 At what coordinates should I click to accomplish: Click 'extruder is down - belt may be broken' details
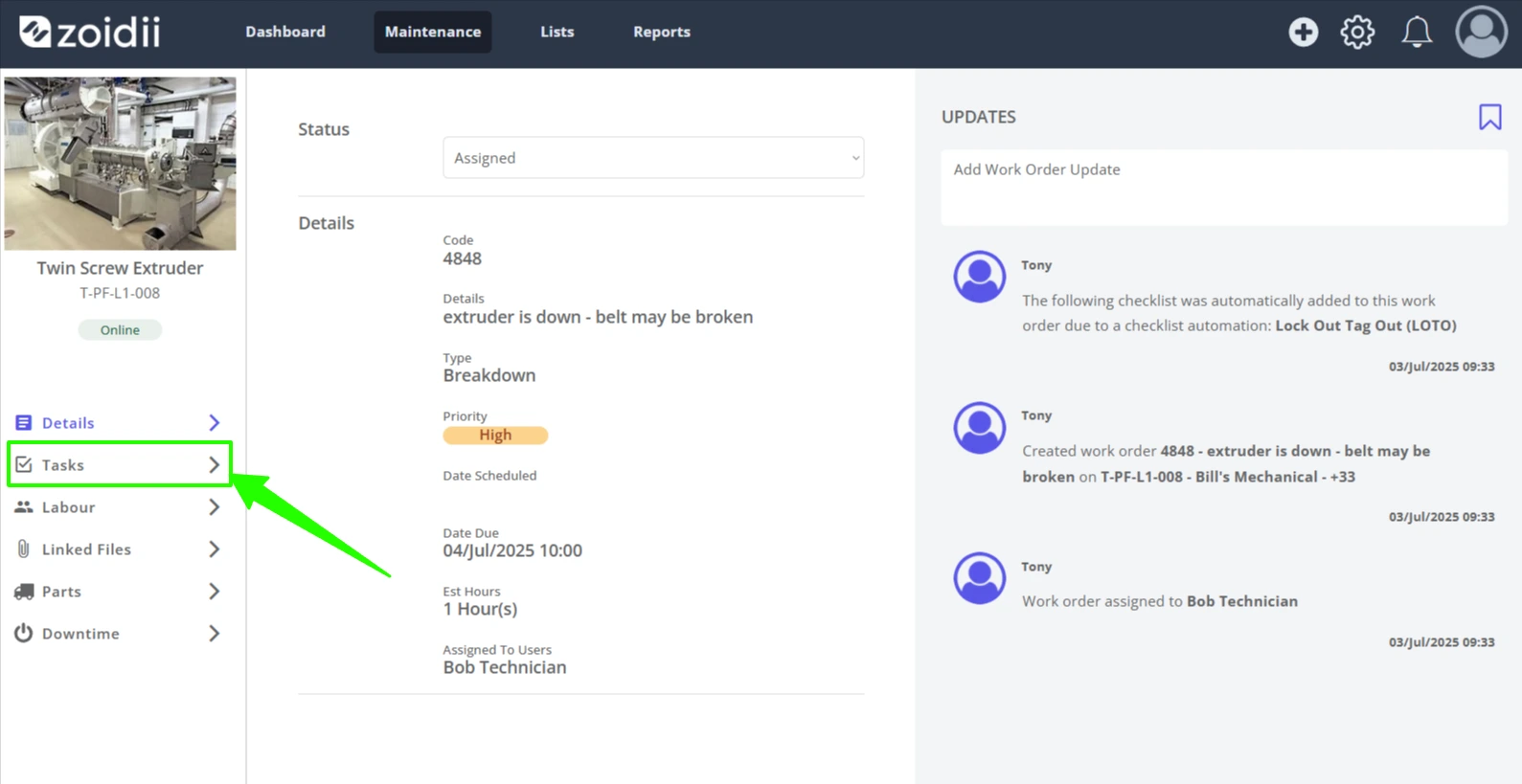tap(598, 317)
